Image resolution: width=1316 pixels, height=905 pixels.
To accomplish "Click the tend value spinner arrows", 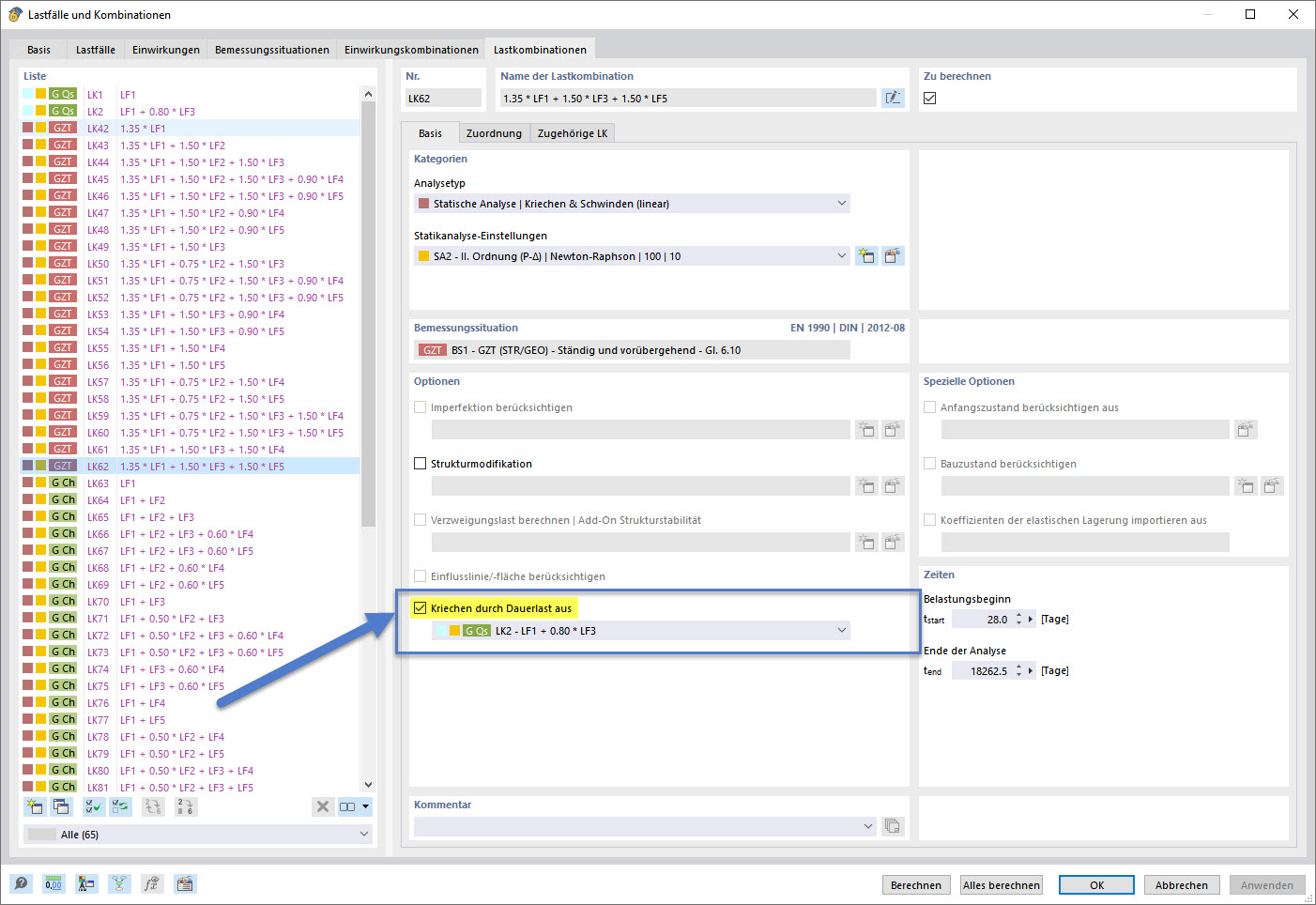I will pos(1018,671).
